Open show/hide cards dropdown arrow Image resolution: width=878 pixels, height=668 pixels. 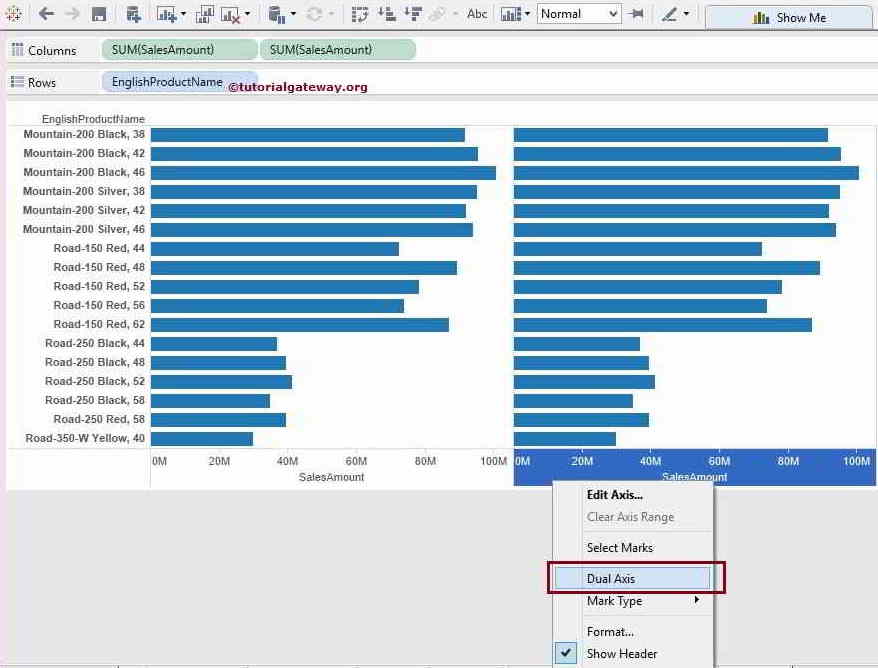[x=527, y=14]
